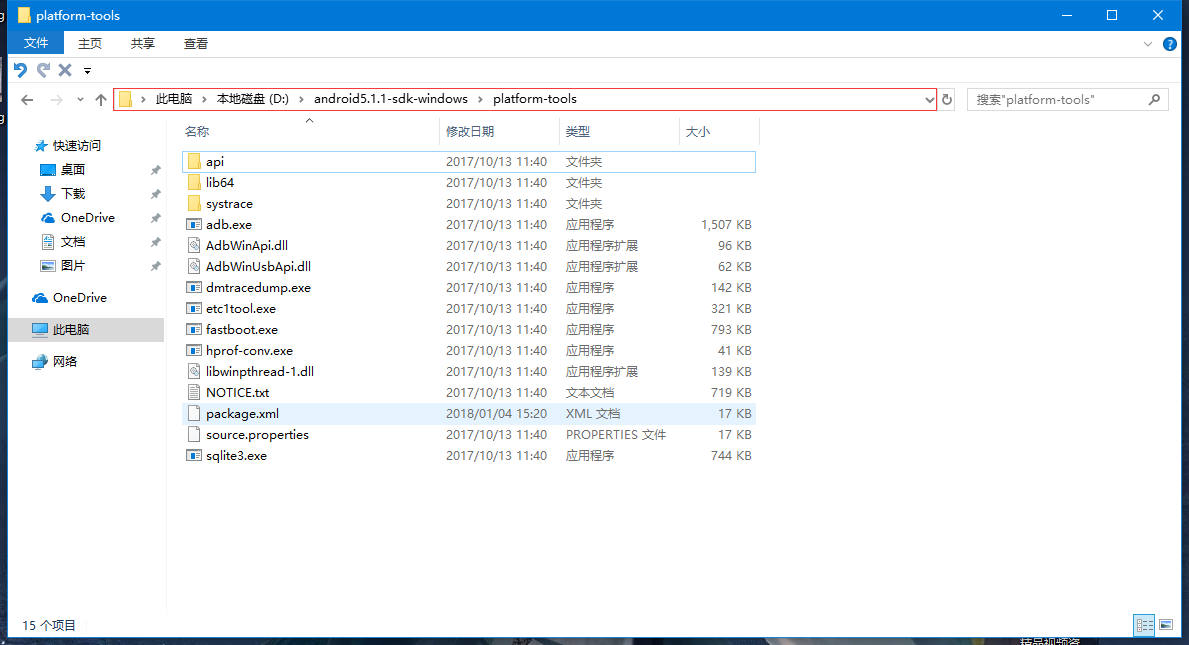Expand the address bar history dropdown
Screen dimensions: 1189x645
pos(929,99)
